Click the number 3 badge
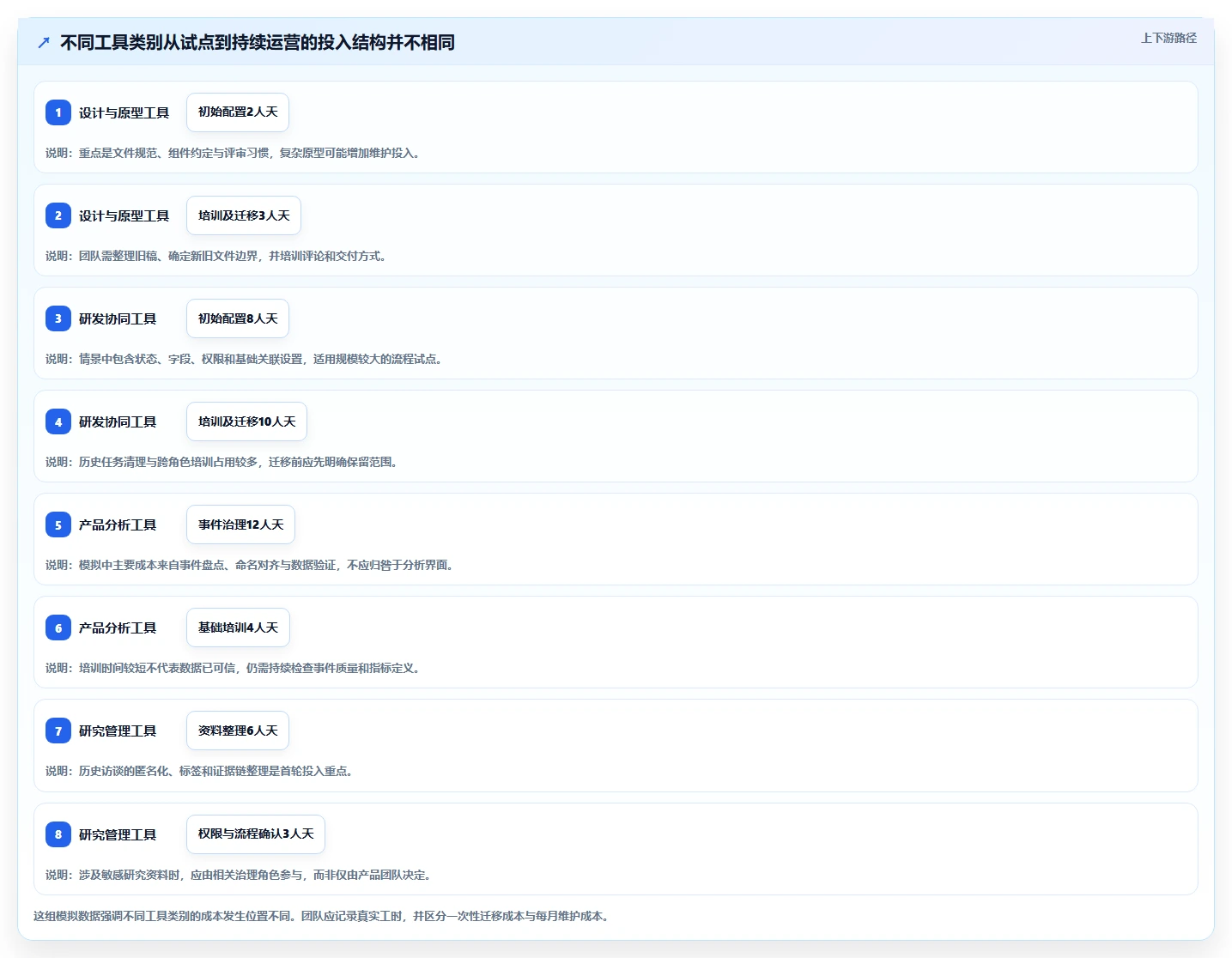 (58, 318)
